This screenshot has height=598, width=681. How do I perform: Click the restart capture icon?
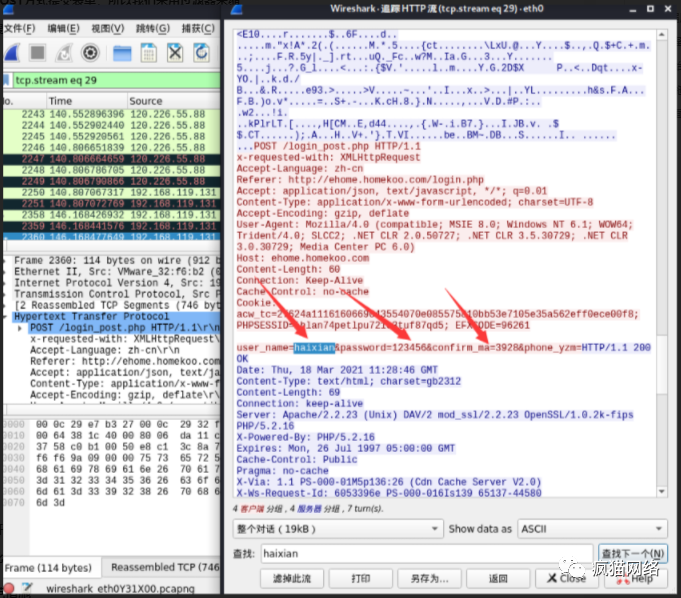pos(64,53)
